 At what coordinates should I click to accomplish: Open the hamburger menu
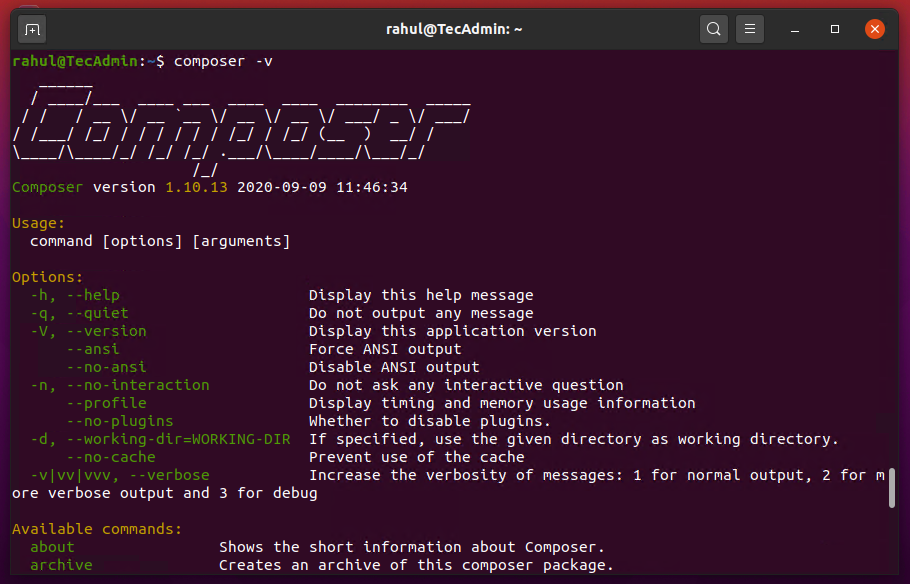click(750, 29)
